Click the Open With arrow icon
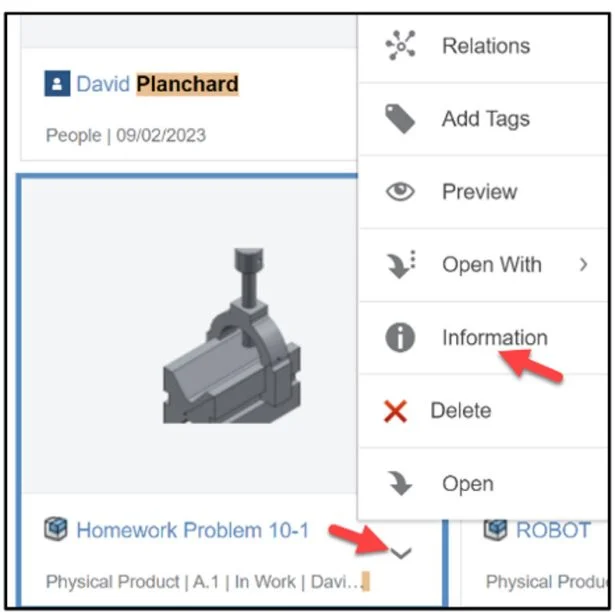 point(400,265)
